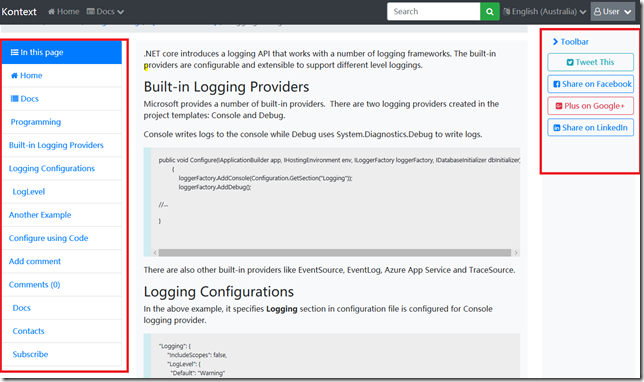Click the code scrollbar right arrow
This screenshot has width=644, height=382.
click(x=516, y=253)
